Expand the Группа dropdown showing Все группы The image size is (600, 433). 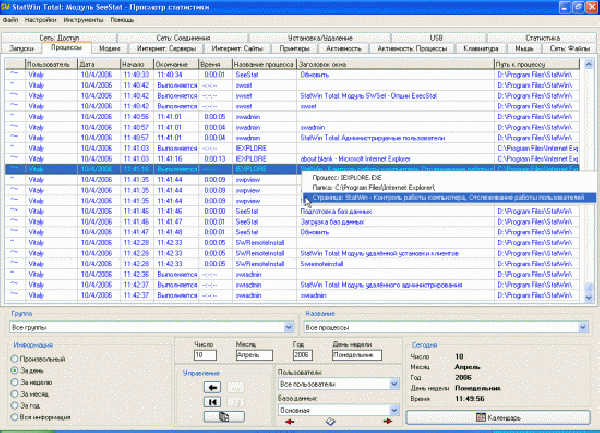click(x=286, y=327)
